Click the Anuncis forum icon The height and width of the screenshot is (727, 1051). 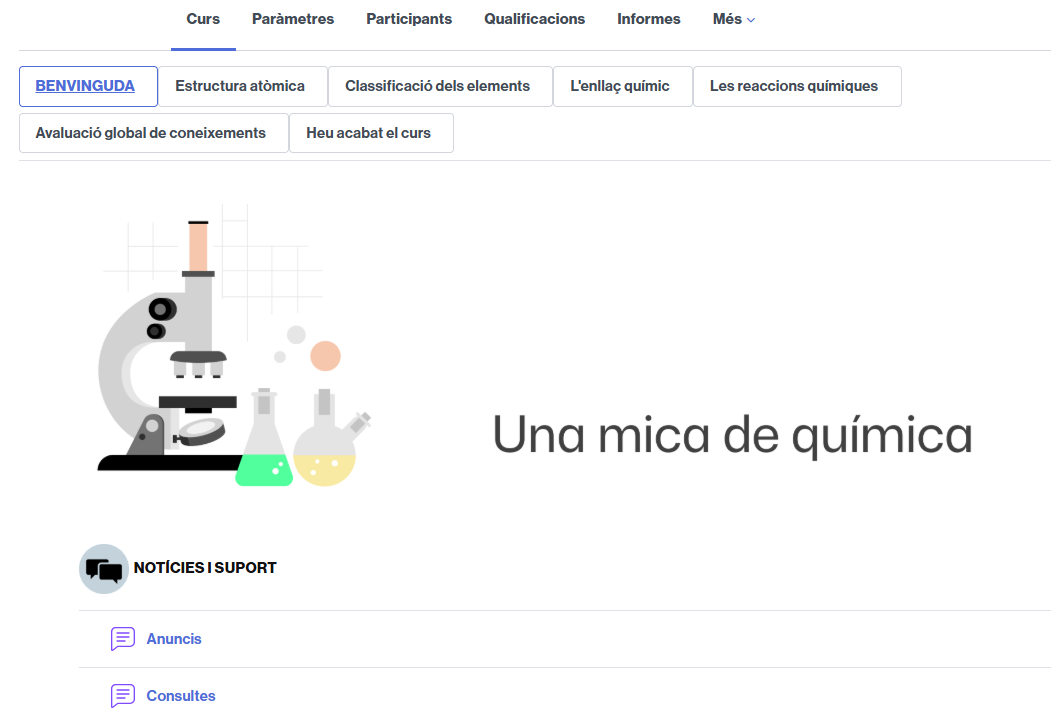tap(123, 639)
